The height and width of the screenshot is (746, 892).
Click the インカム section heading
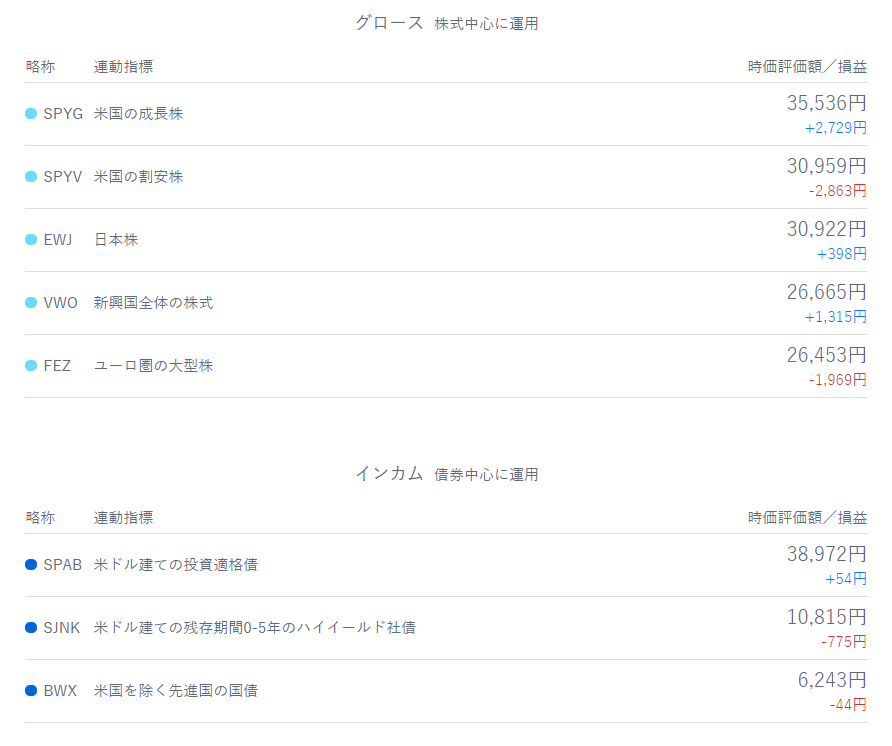[x=390, y=474]
